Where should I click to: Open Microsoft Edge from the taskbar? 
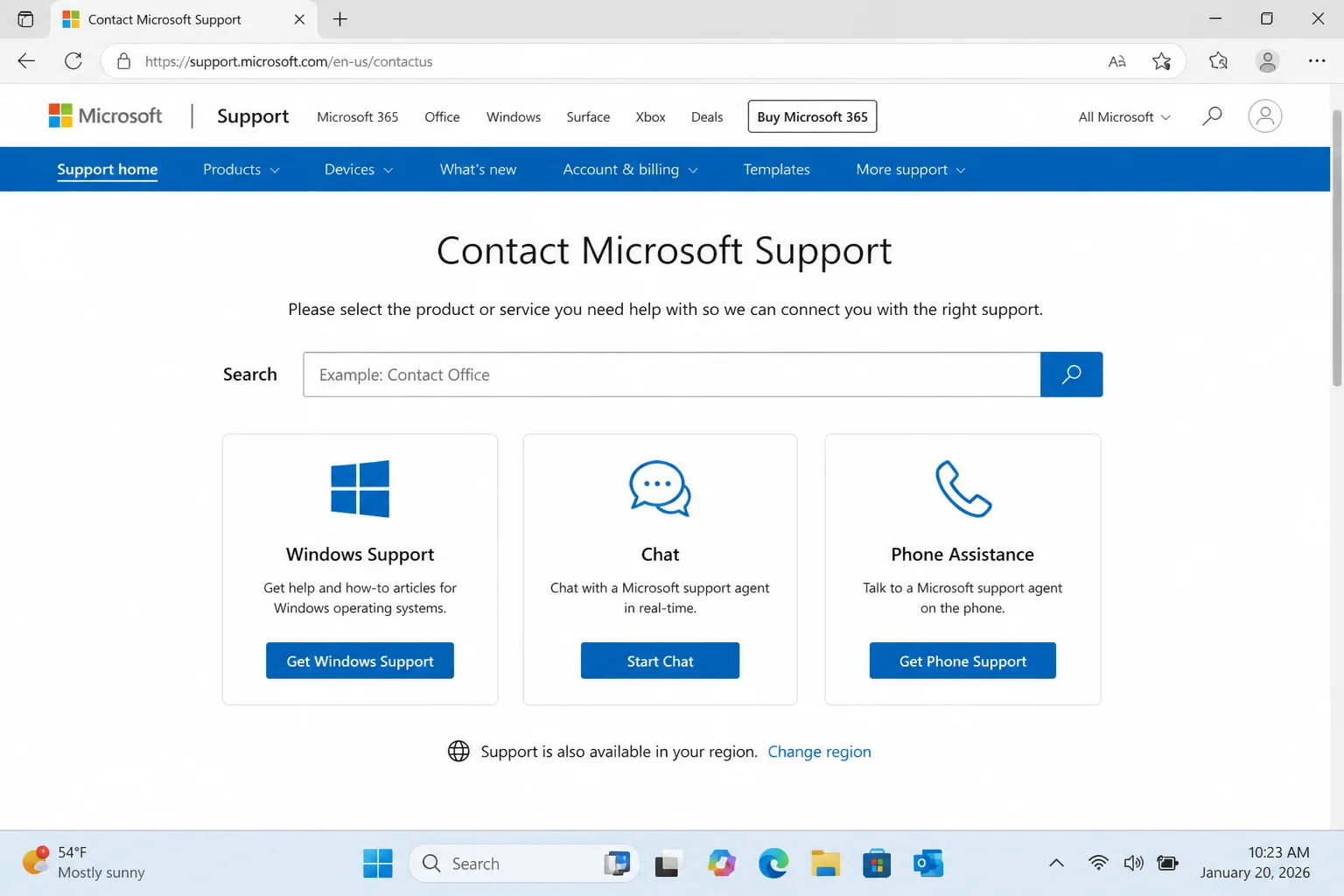pyautogui.click(x=773, y=864)
